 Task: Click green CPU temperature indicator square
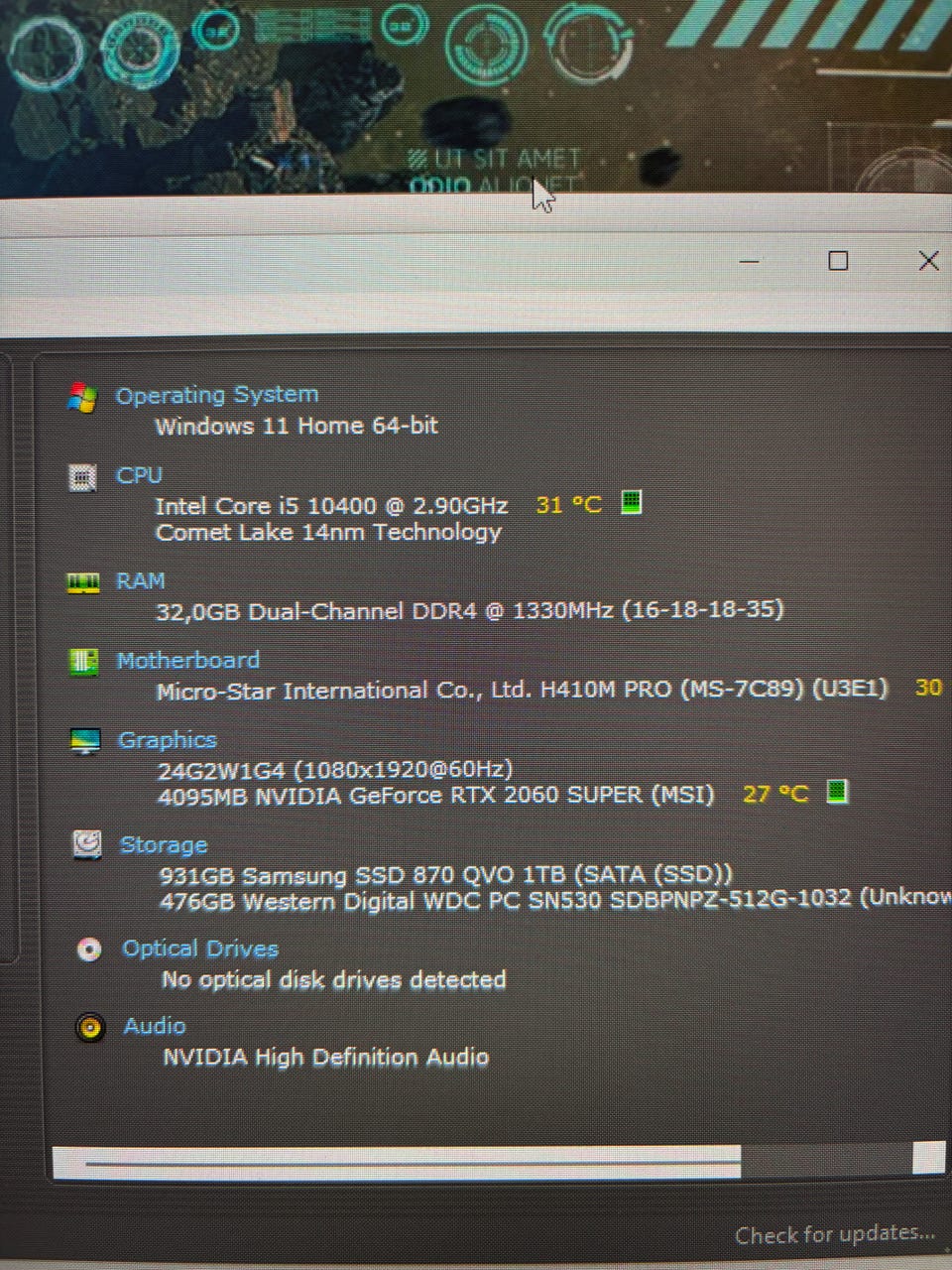[x=631, y=502]
